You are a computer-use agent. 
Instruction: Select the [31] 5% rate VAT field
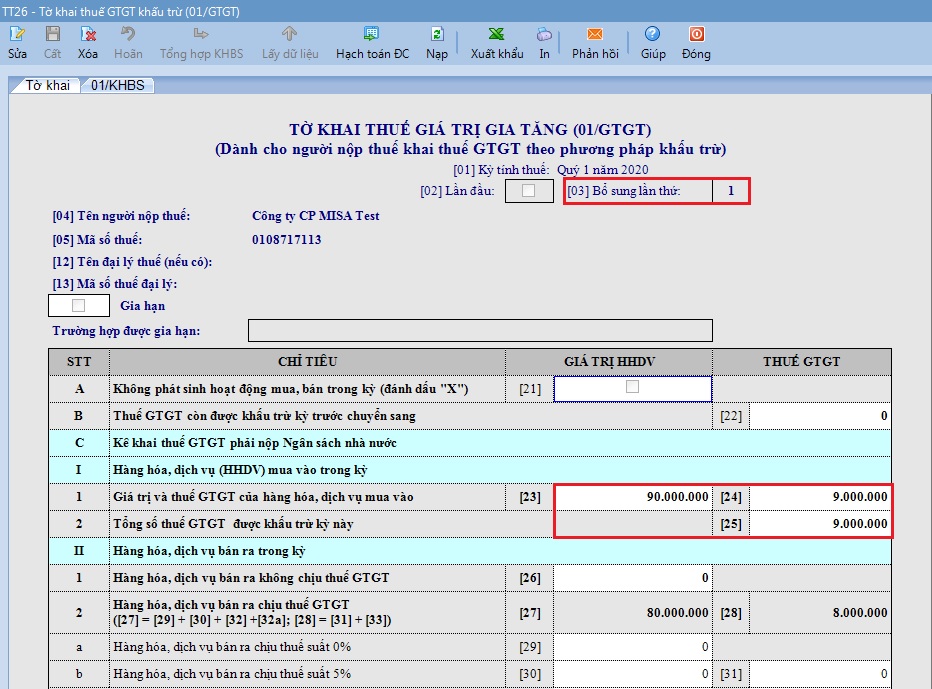(x=820, y=674)
